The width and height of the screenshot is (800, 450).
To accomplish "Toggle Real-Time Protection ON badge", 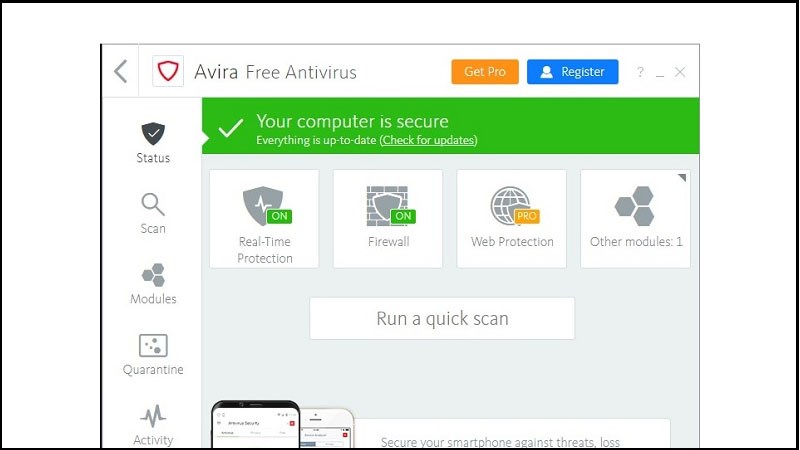I will click(279, 216).
